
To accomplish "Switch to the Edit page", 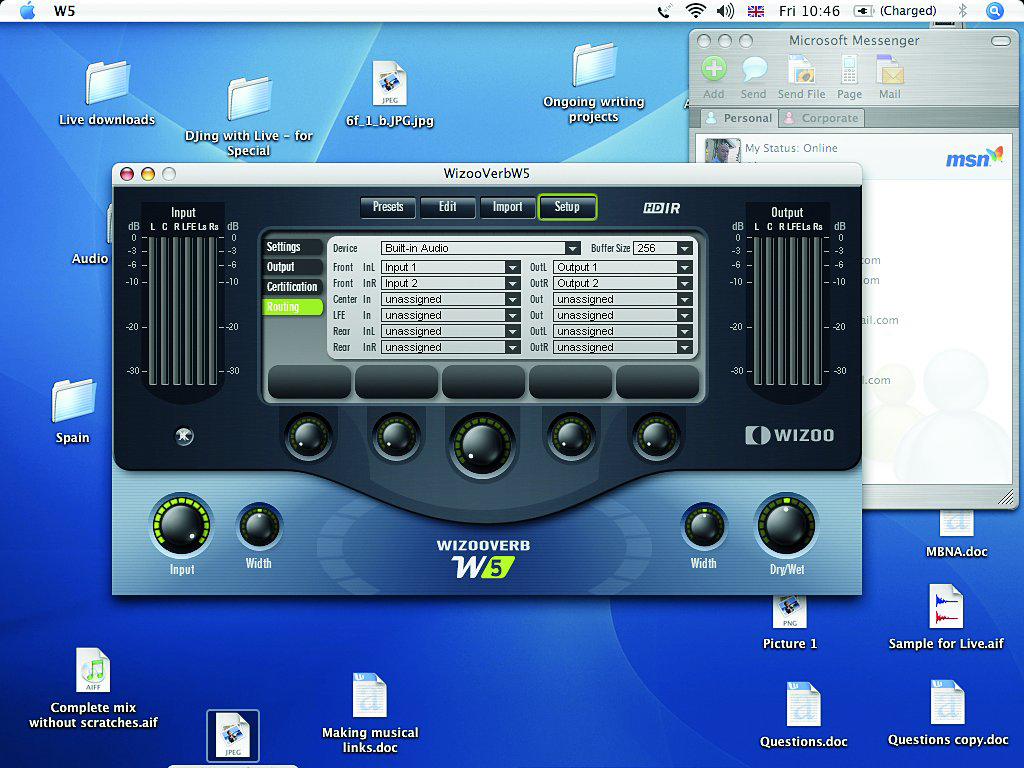I will click(447, 207).
